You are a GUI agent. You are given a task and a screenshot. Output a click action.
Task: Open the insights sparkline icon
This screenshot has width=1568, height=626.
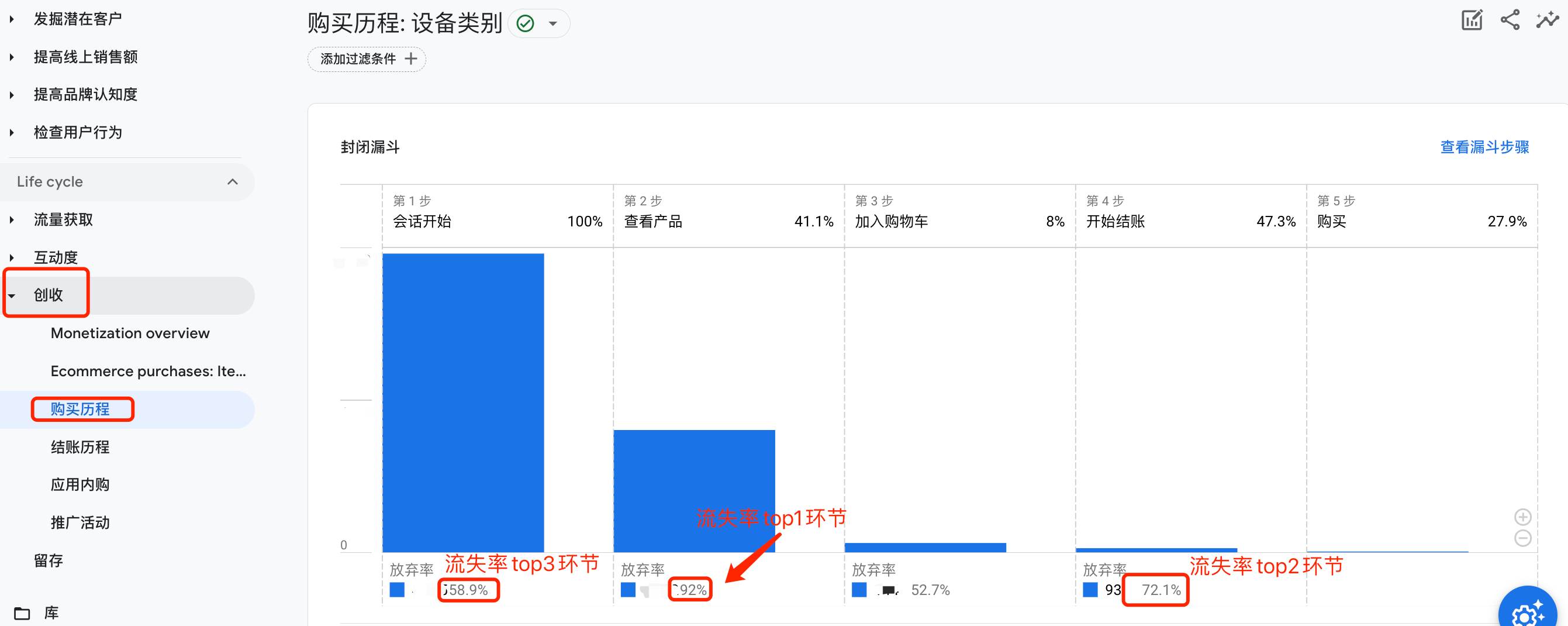1548,20
